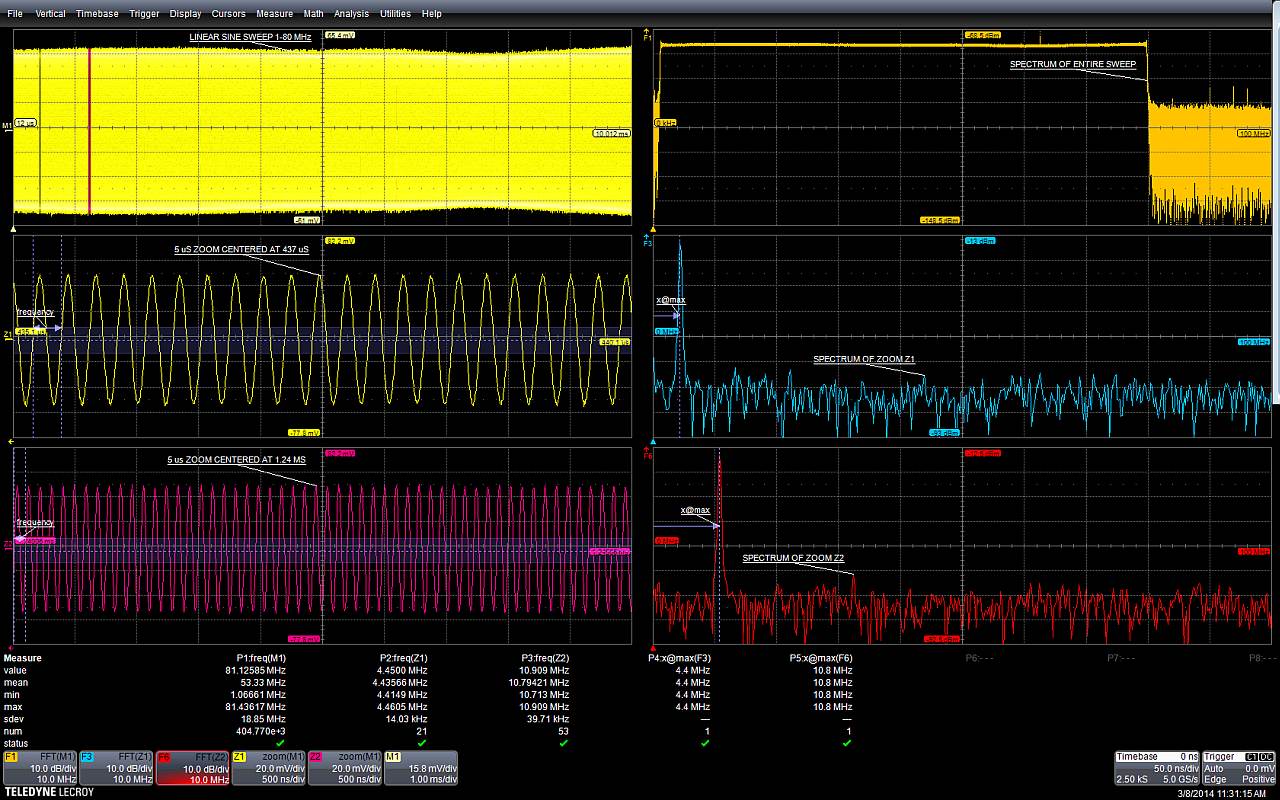Screen dimensions: 1280x800
Task: Open the P4:x@max(F3) measurement column header
Action: [680, 658]
